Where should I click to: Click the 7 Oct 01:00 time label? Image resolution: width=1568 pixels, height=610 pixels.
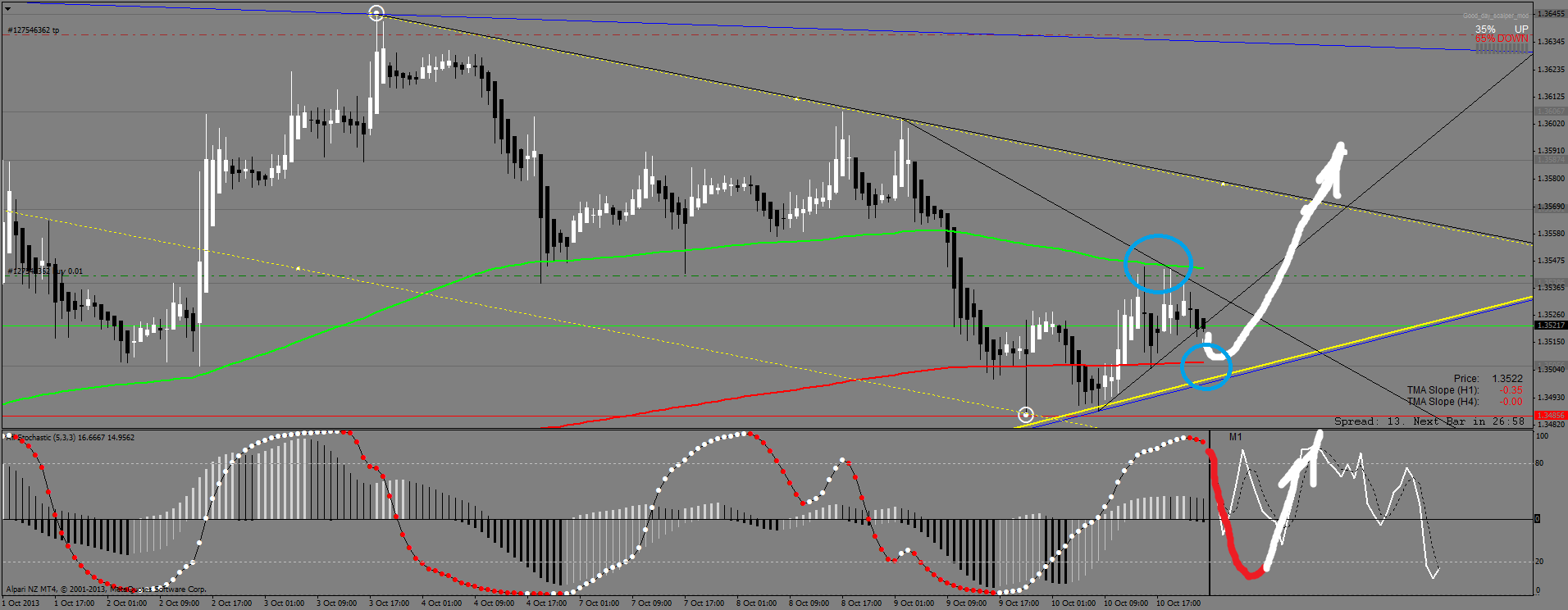(x=599, y=603)
